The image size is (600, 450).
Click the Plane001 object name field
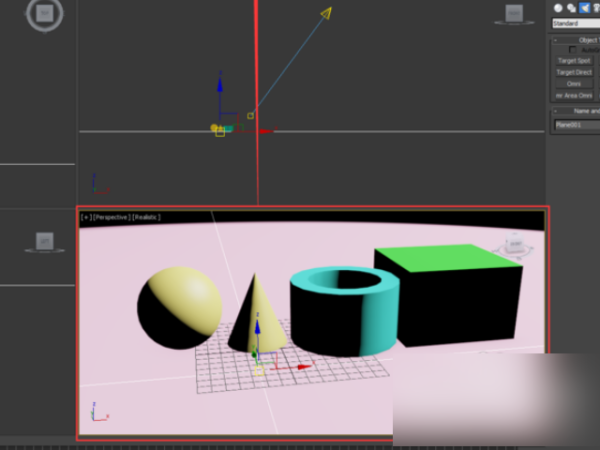577,125
